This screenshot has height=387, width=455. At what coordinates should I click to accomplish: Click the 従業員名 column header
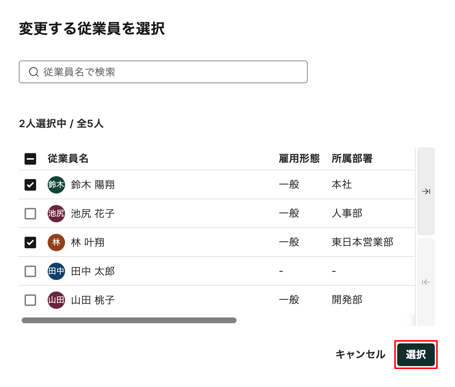pyautogui.click(x=68, y=159)
